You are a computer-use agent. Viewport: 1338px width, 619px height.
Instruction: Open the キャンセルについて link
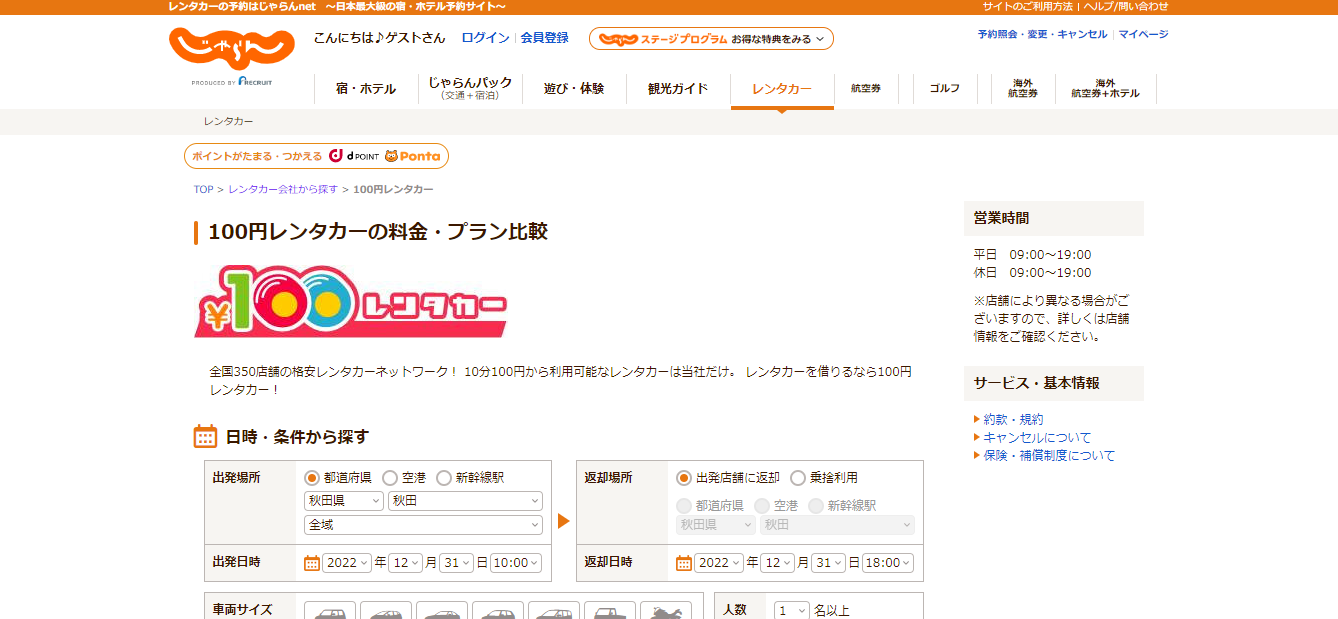pyautogui.click(x=1037, y=438)
